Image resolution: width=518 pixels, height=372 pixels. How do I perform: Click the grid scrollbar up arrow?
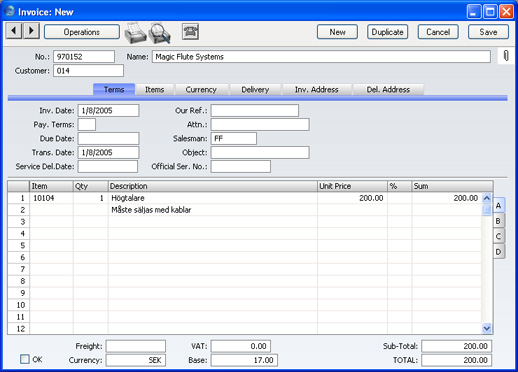pos(487,198)
